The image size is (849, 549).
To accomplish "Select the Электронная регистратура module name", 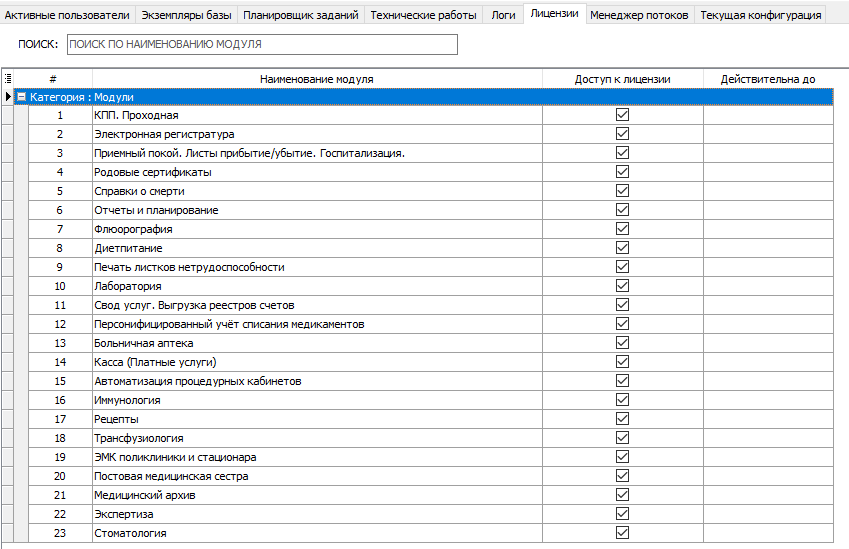I will pyautogui.click(x=317, y=134).
